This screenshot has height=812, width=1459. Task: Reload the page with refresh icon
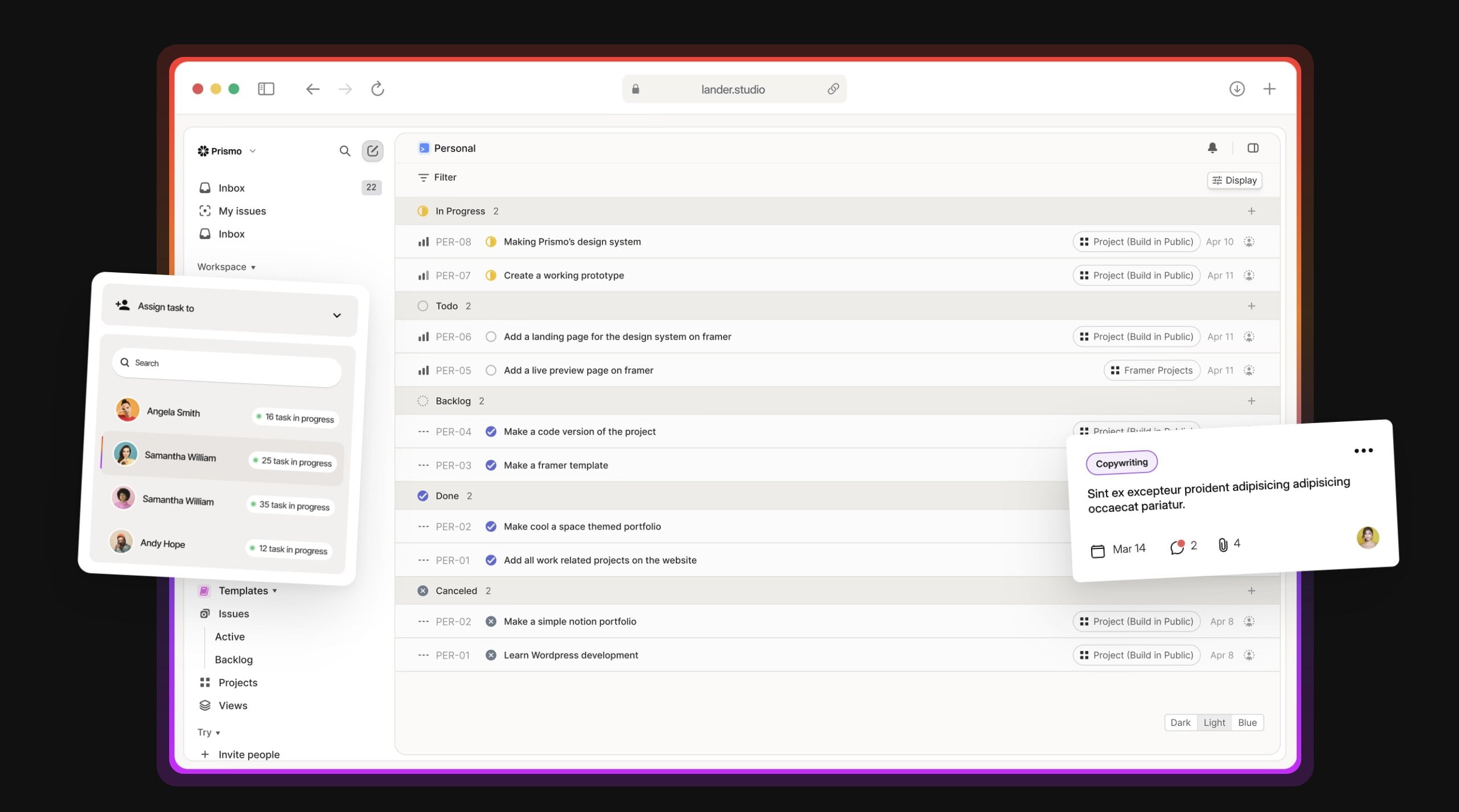(x=378, y=89)
